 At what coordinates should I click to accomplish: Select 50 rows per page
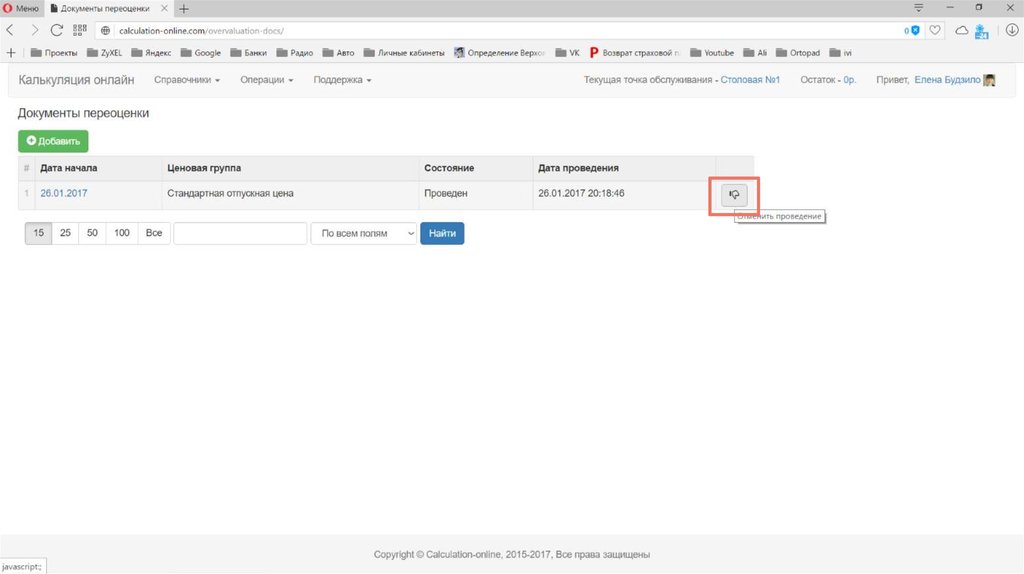click(92, 233)
